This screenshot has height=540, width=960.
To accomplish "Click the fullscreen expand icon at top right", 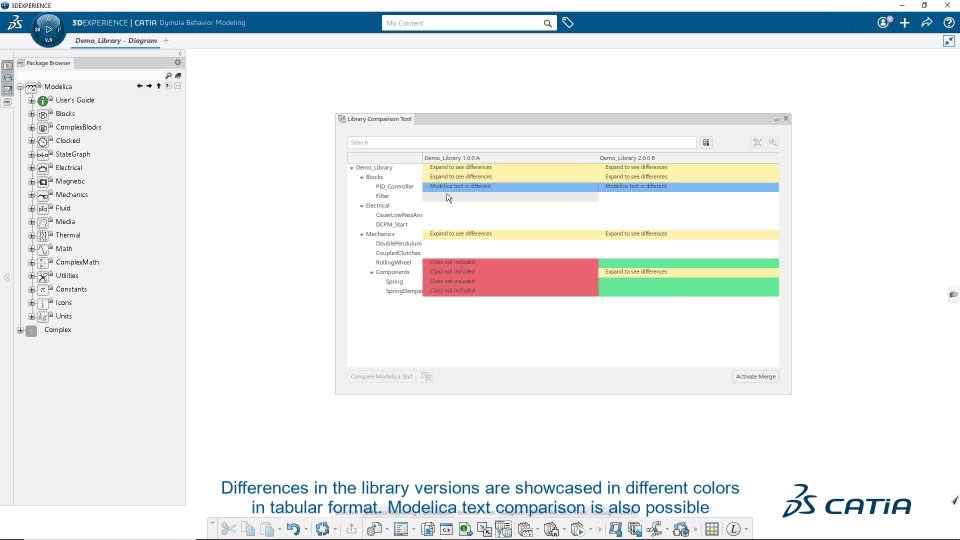I will pyautogui.click(x=949, y=41).
